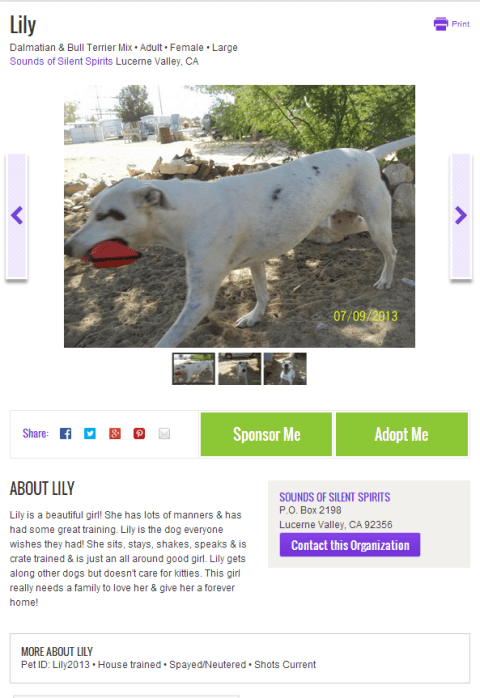Go to previous pet with left arrow

[17, 216]
